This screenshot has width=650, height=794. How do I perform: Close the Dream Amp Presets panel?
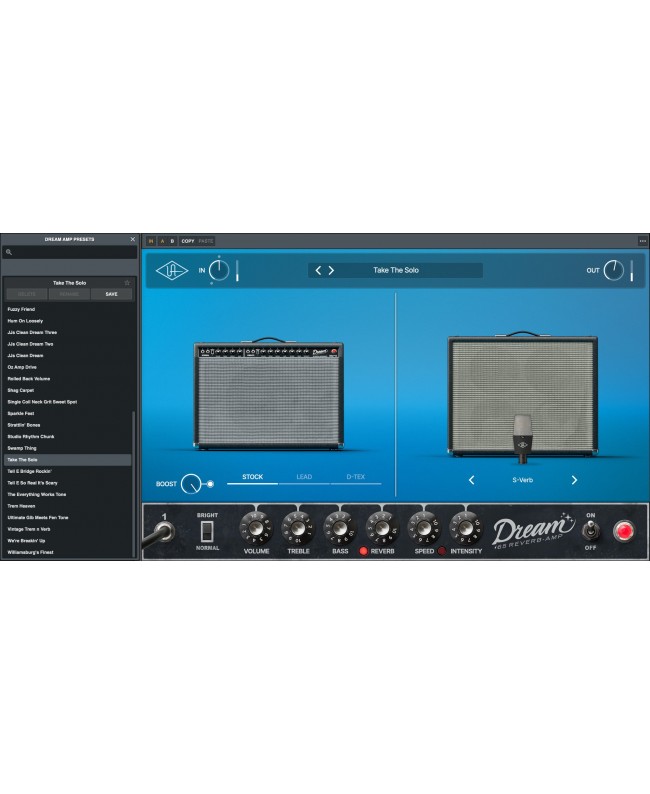133,239
